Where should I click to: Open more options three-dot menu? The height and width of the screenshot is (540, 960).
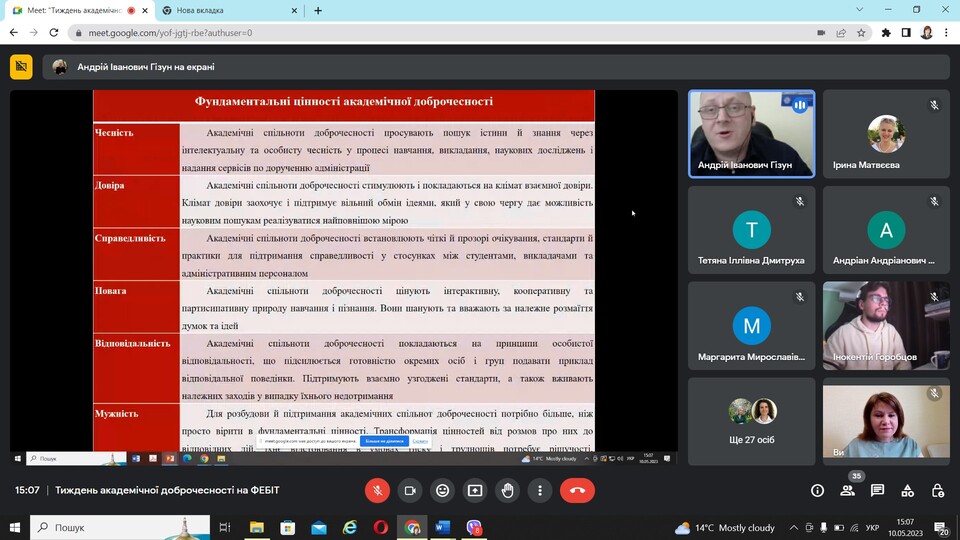tap(540, 490)
